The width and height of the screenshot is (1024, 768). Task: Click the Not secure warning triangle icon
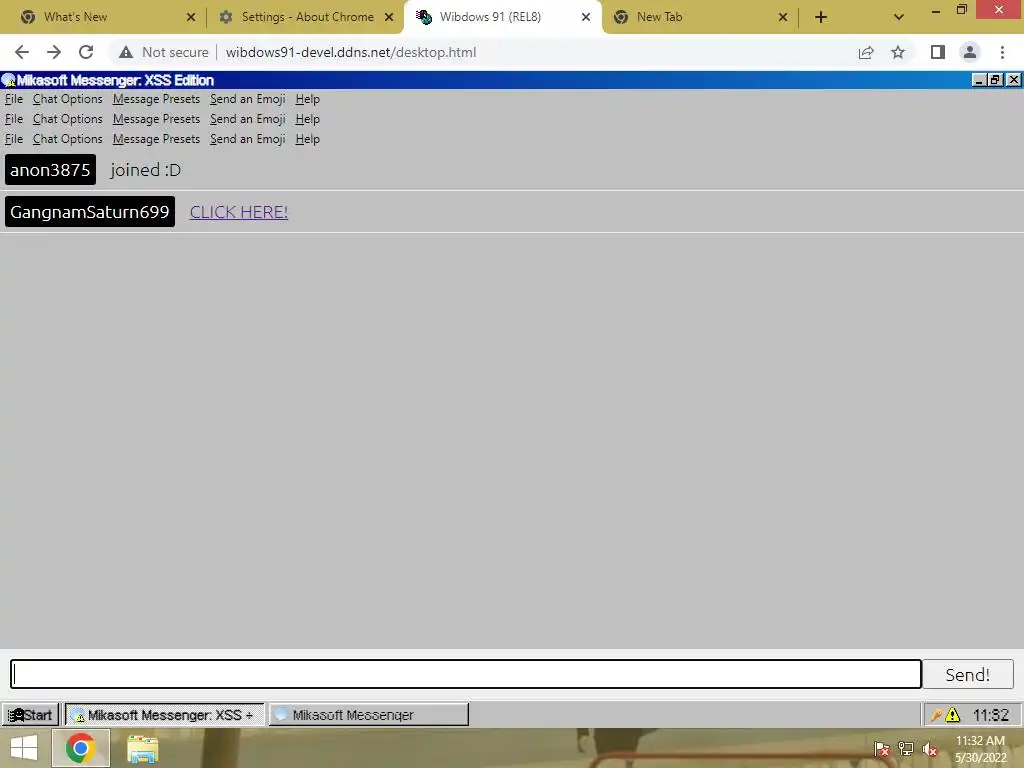point(126,52)
